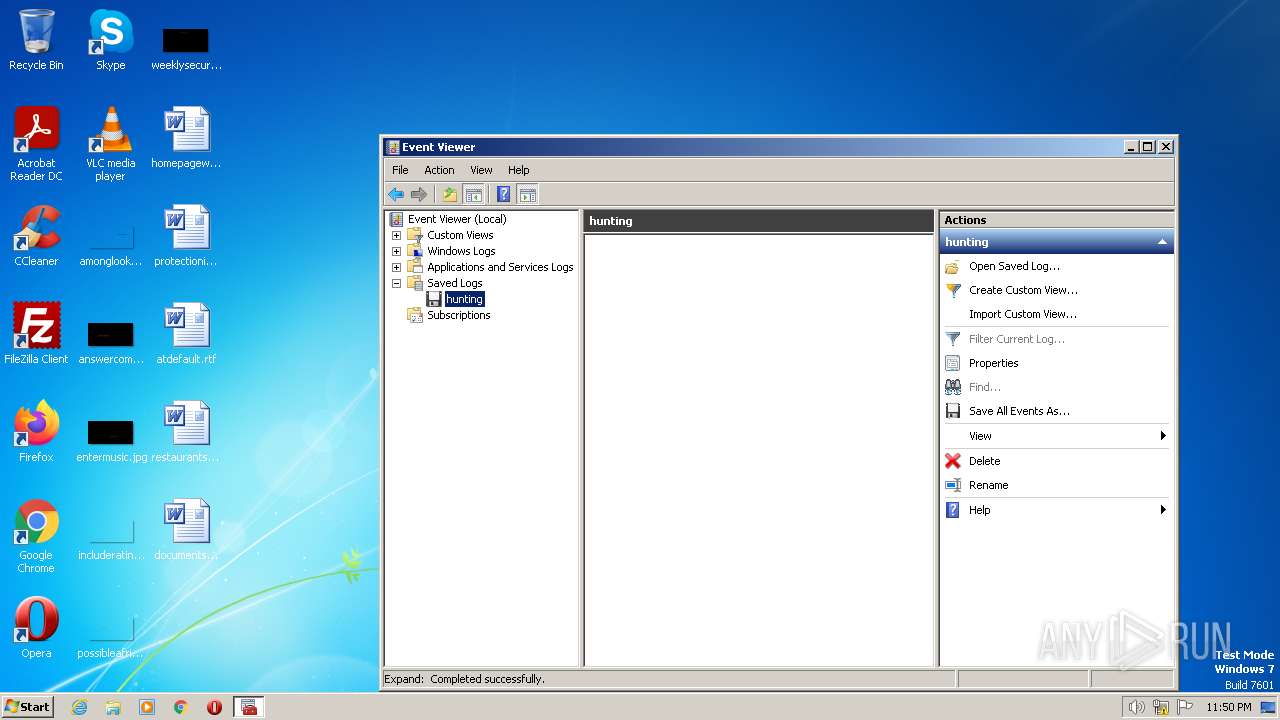The width and height of the screenshot is (1280, 720).
Task: Click Event Viewer taskbar button
Action: pos(248,707)
